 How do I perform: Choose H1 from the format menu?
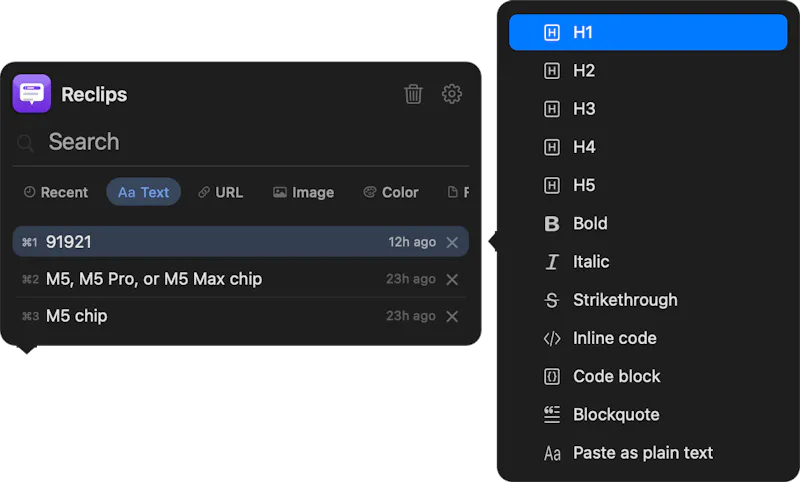(x=648, y=32)
